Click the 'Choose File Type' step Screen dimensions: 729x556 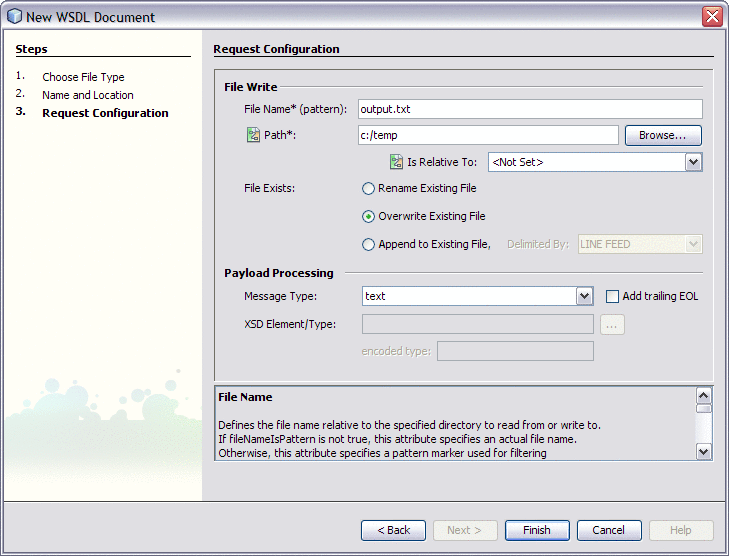pyautogui.click(x=83, y=77)
